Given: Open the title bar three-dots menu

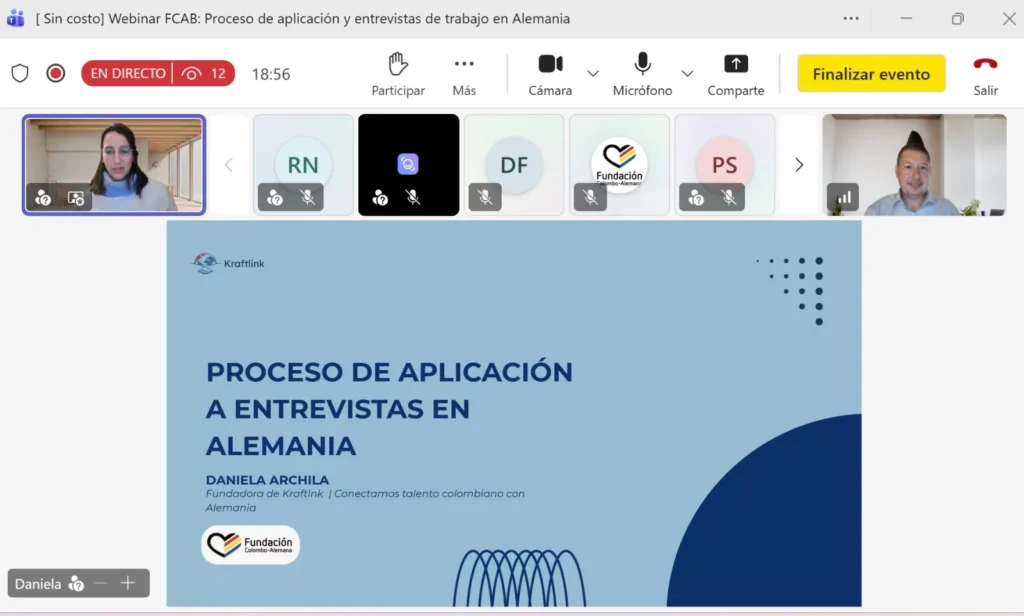Looking at the screenshot, I should click(851, 18).
